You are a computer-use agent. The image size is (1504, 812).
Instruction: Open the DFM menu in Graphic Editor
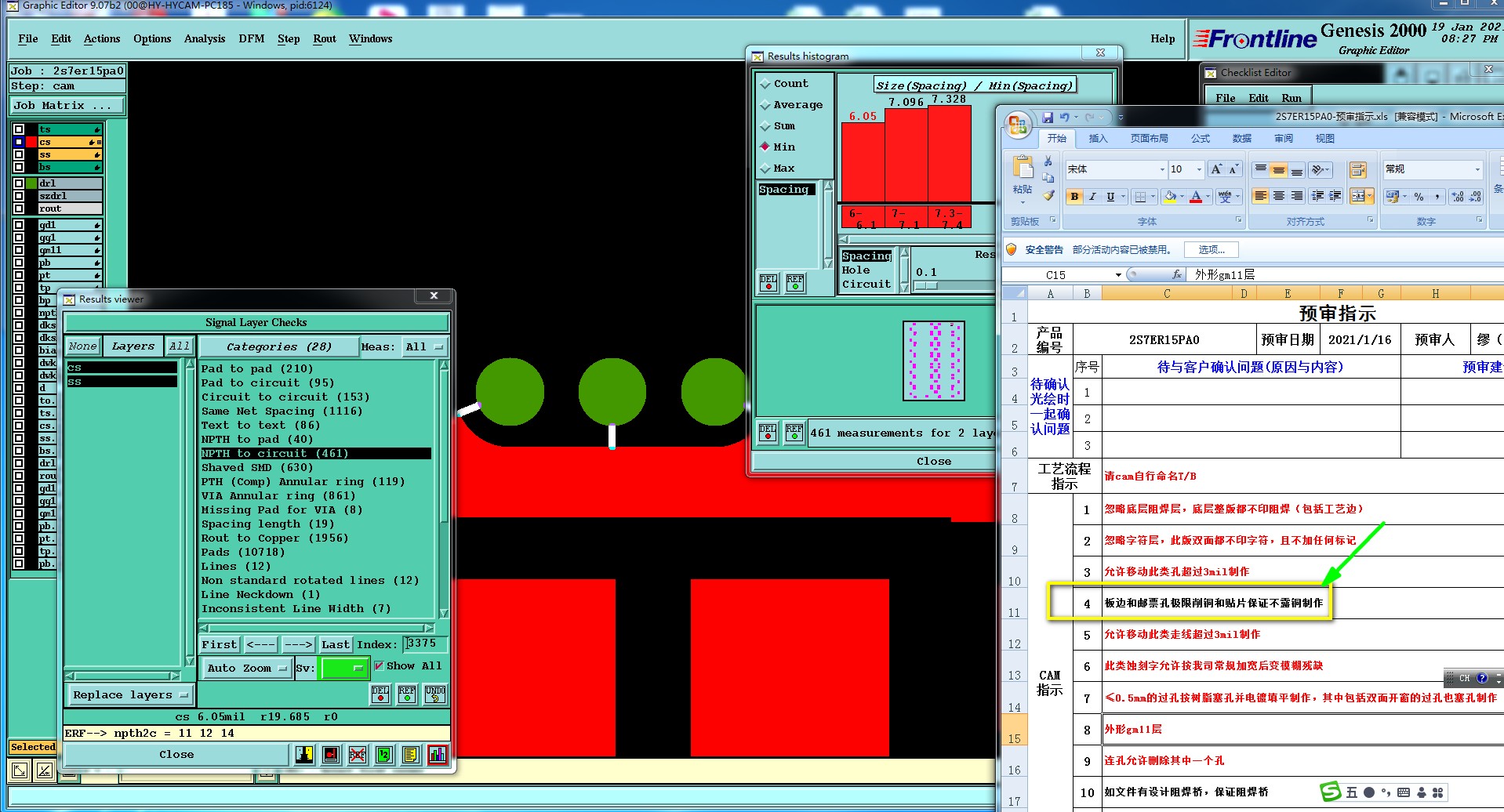(252, 38)
